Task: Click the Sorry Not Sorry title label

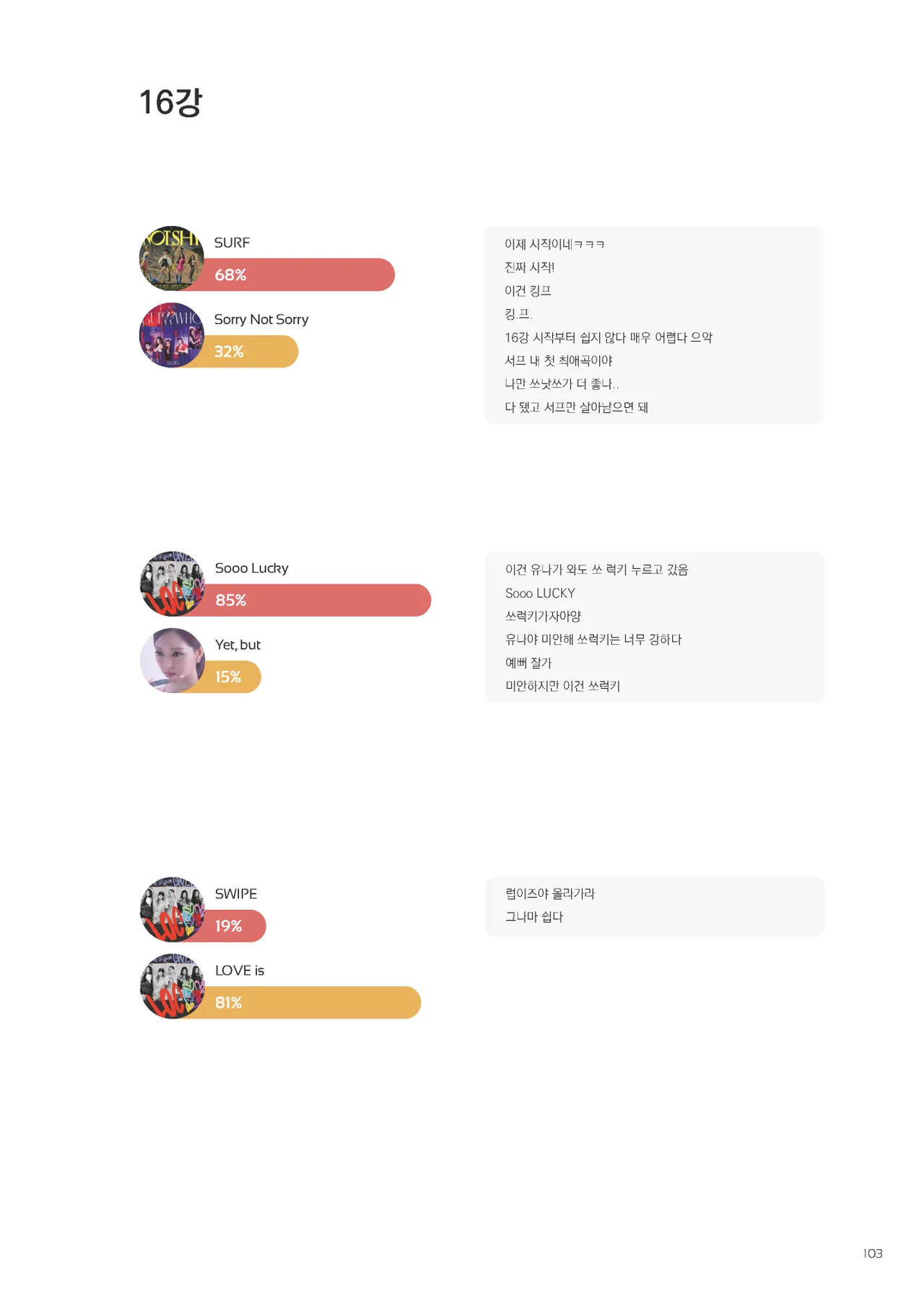Action: (x=261, y=319)
